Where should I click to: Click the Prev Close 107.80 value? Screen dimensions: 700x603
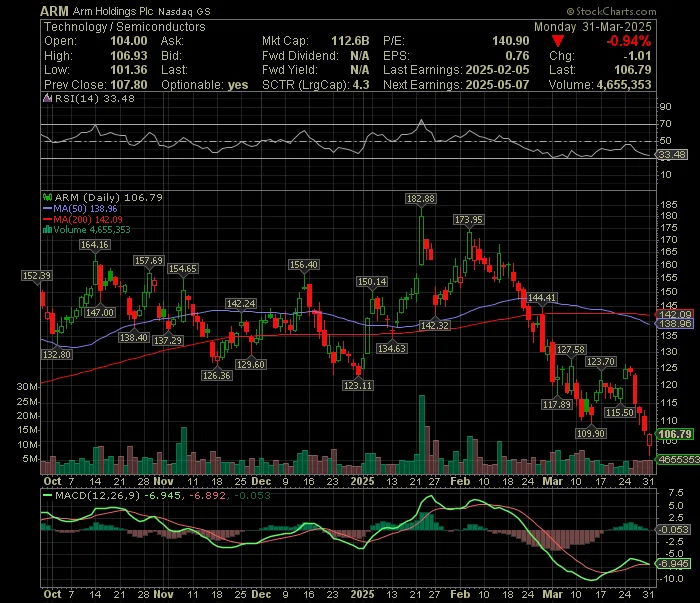(129, 85)
